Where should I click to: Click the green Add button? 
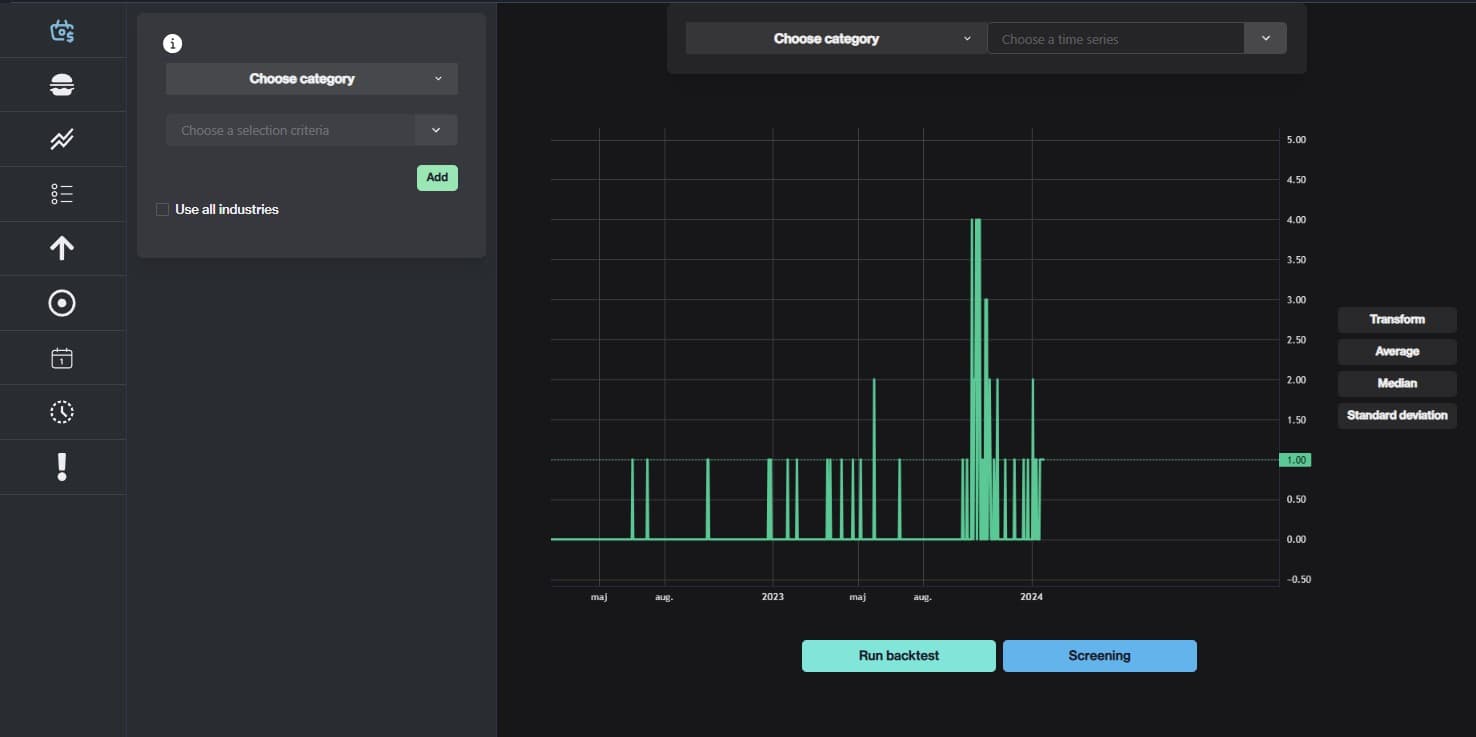(x=437, y=178)
